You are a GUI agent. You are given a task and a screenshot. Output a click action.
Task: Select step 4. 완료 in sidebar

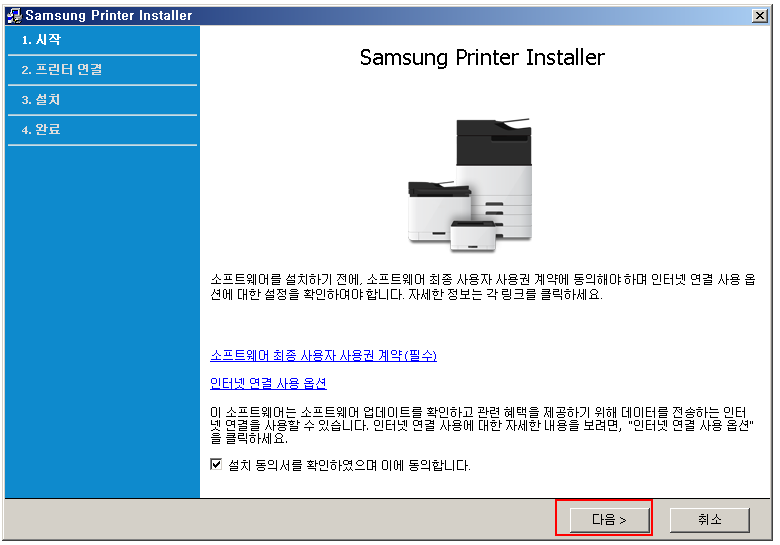tap(102, 130)
